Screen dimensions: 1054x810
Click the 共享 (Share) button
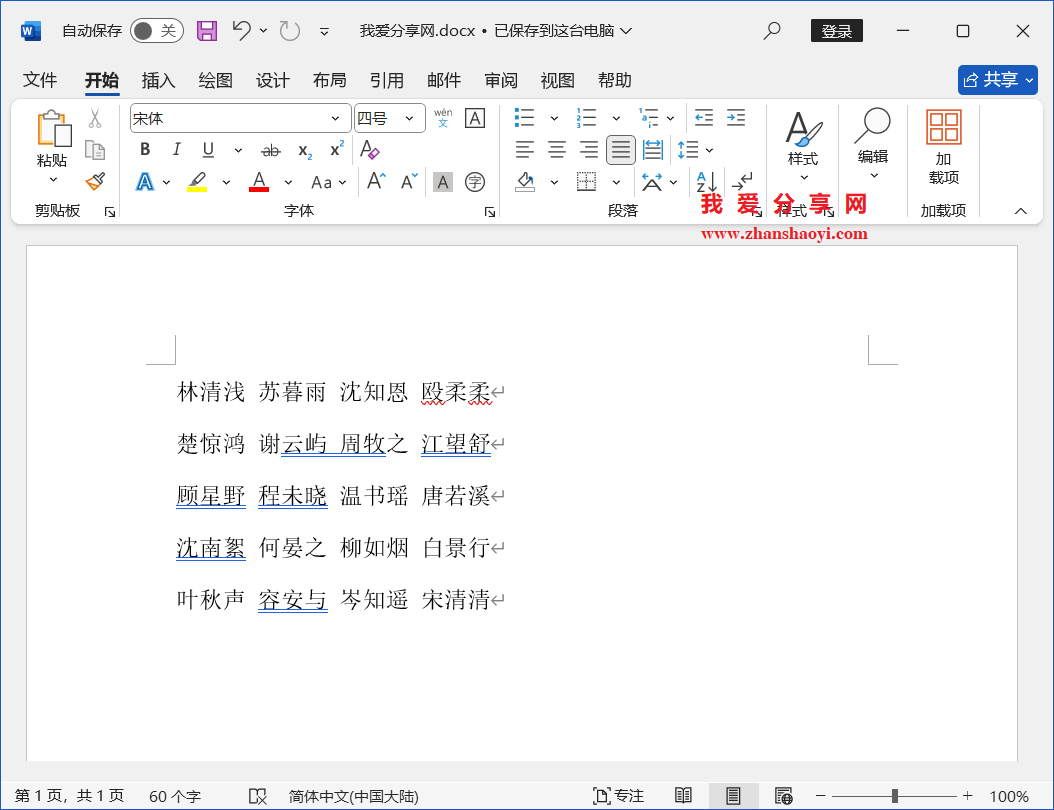[x=998, y=80]
